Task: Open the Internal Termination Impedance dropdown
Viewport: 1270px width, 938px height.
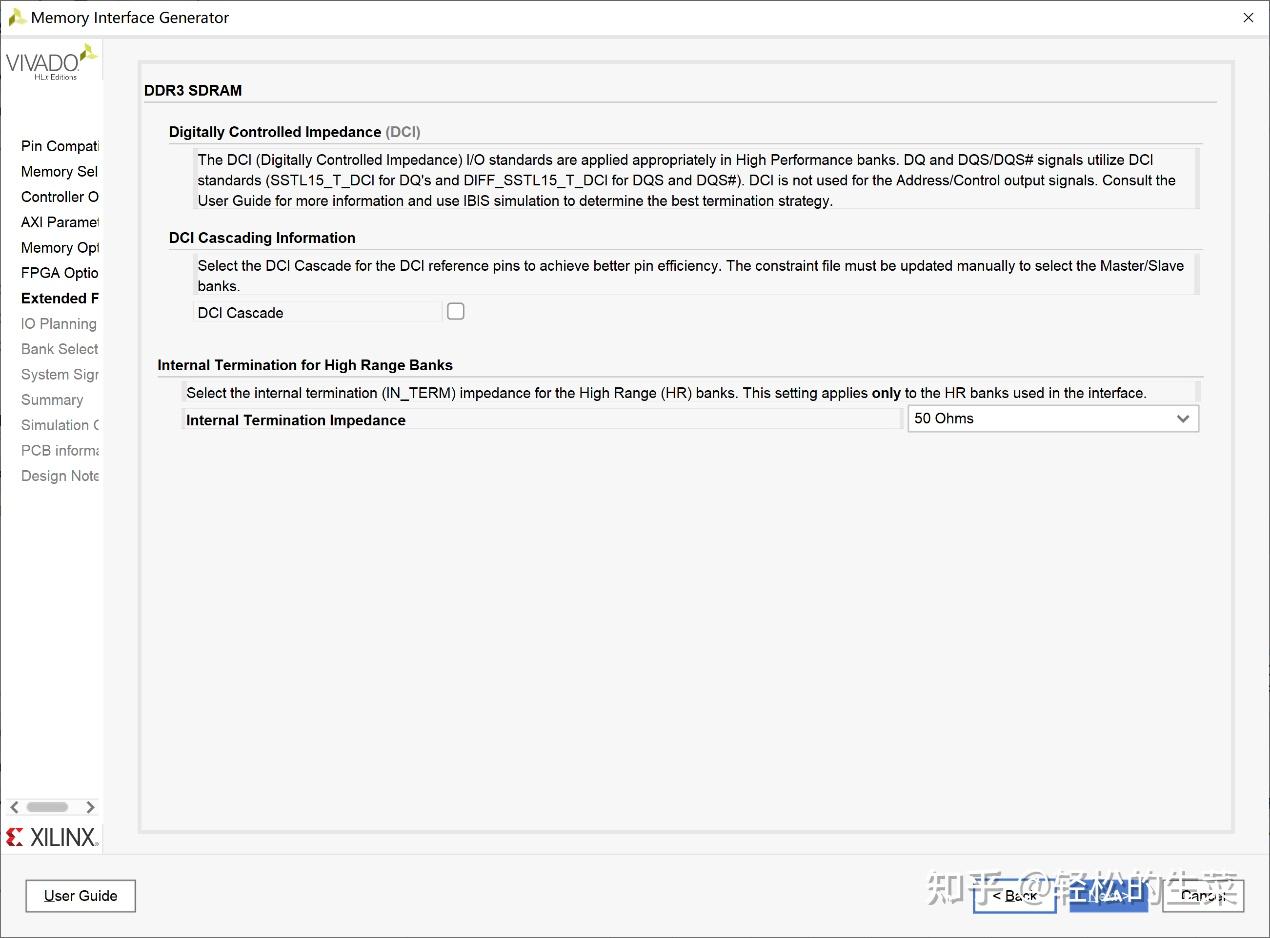Action: (x=1053, y=419)
